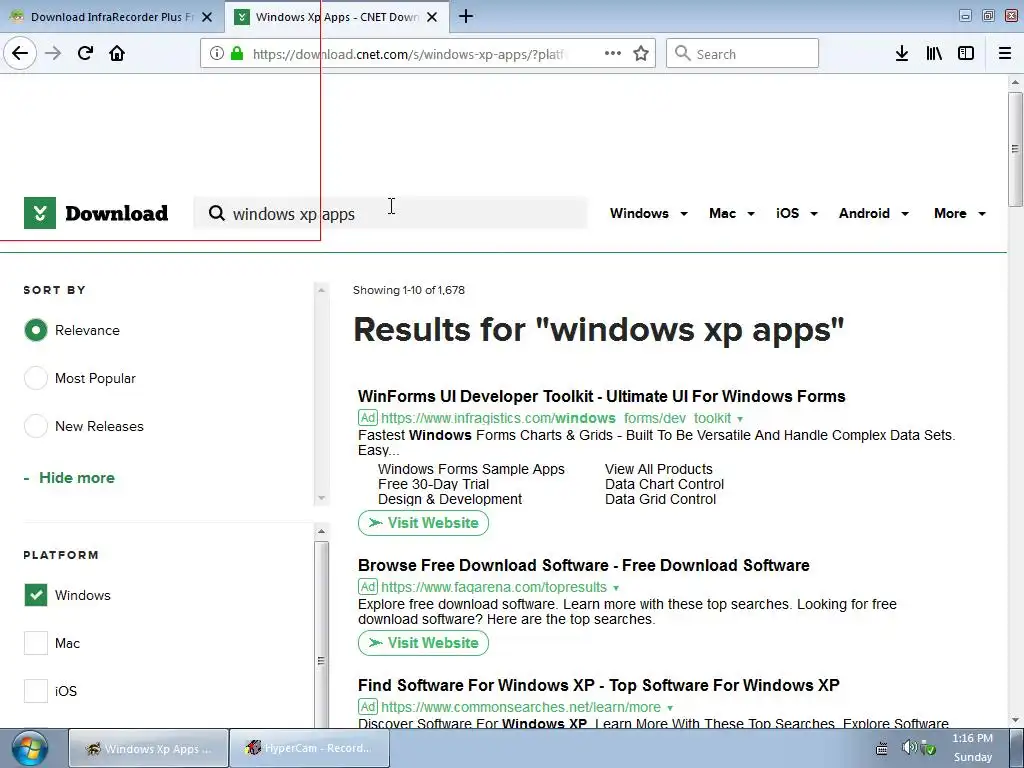Open HyperCam Record taskbar button
1024x768 pixels.
(x=310, y=748)
